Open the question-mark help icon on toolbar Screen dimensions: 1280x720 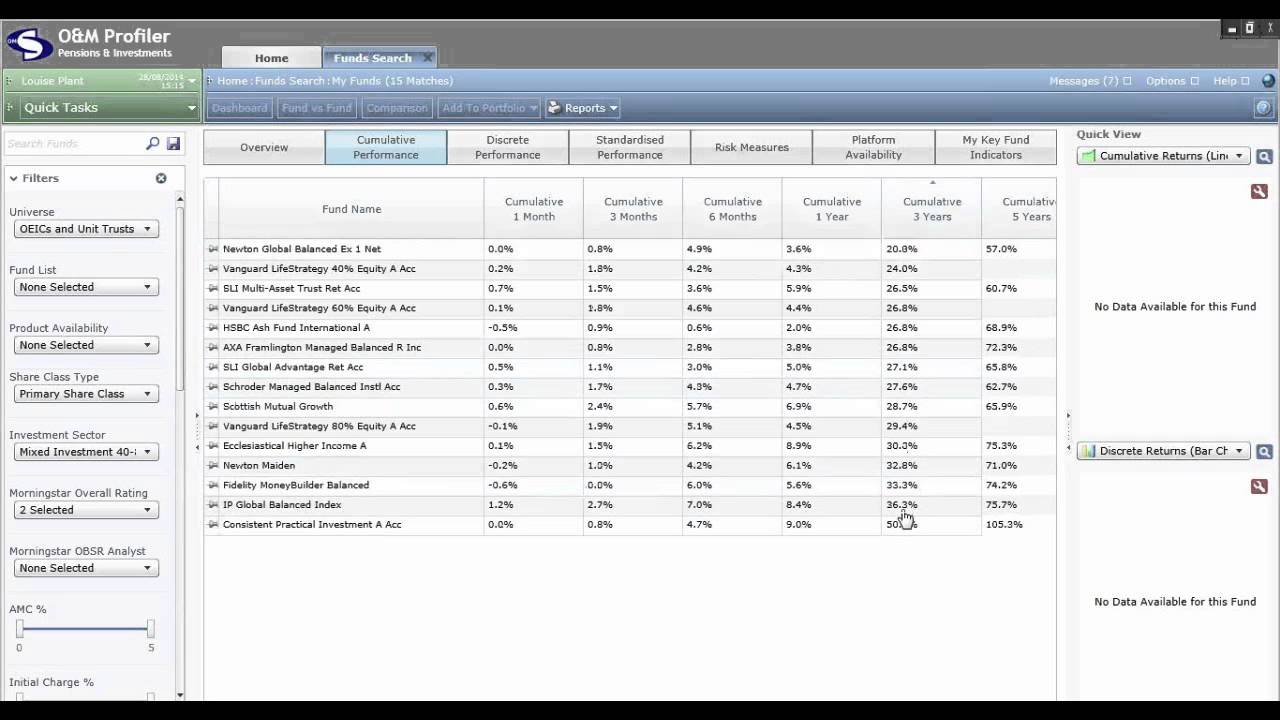1263,108
